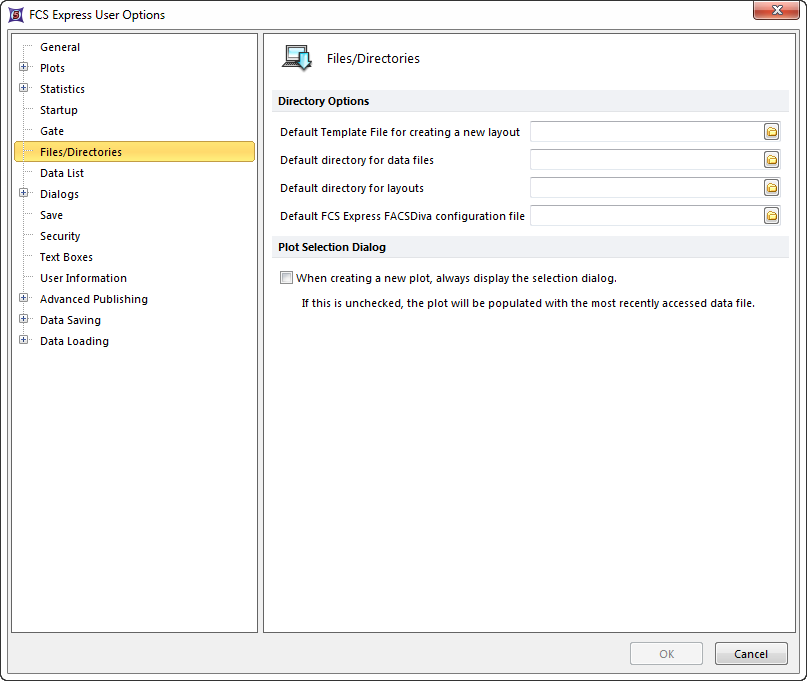
Task: Click the FCS Express title bar icon
Action: 16,15
